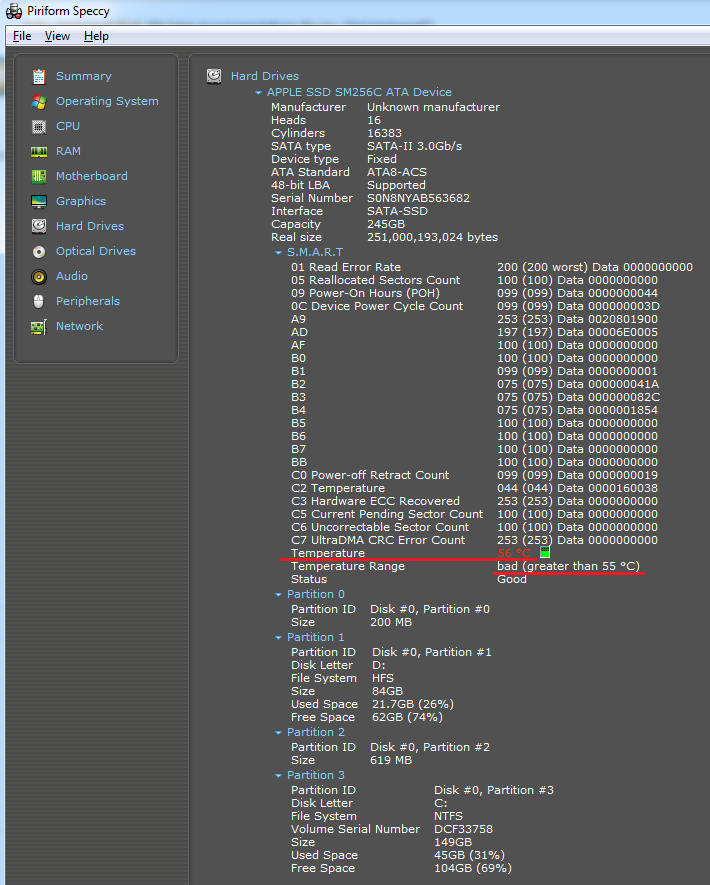This screenshot has height=885, width=710.
Task: Click the bad (greater than 55 °C) text
Action: click(568, 566)
